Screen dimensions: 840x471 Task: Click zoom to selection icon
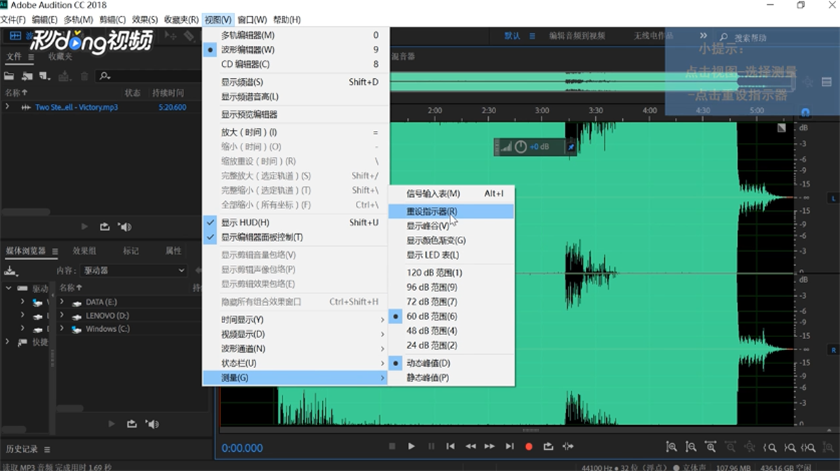pos(808,447)
